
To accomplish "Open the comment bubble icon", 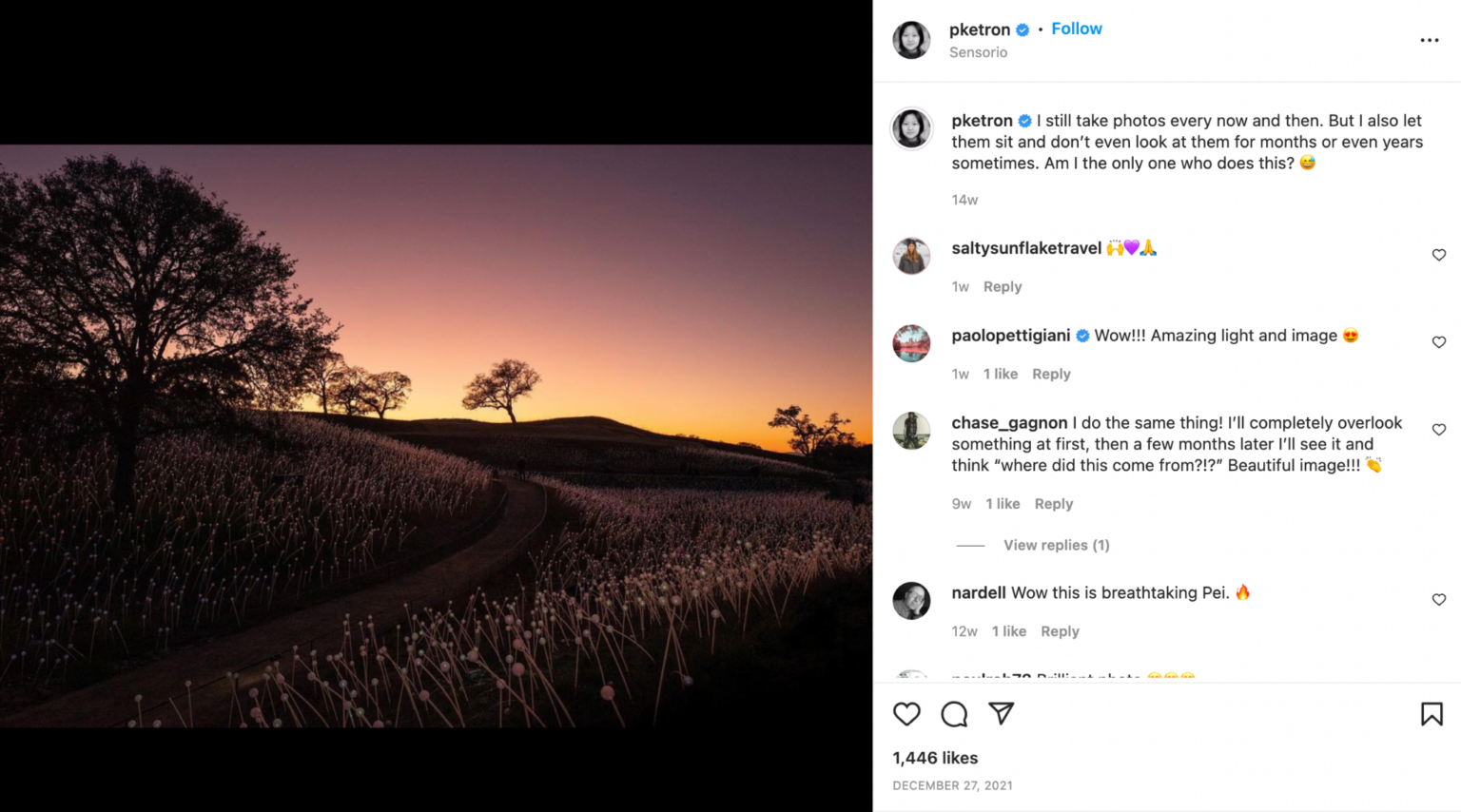I will 954,714.
